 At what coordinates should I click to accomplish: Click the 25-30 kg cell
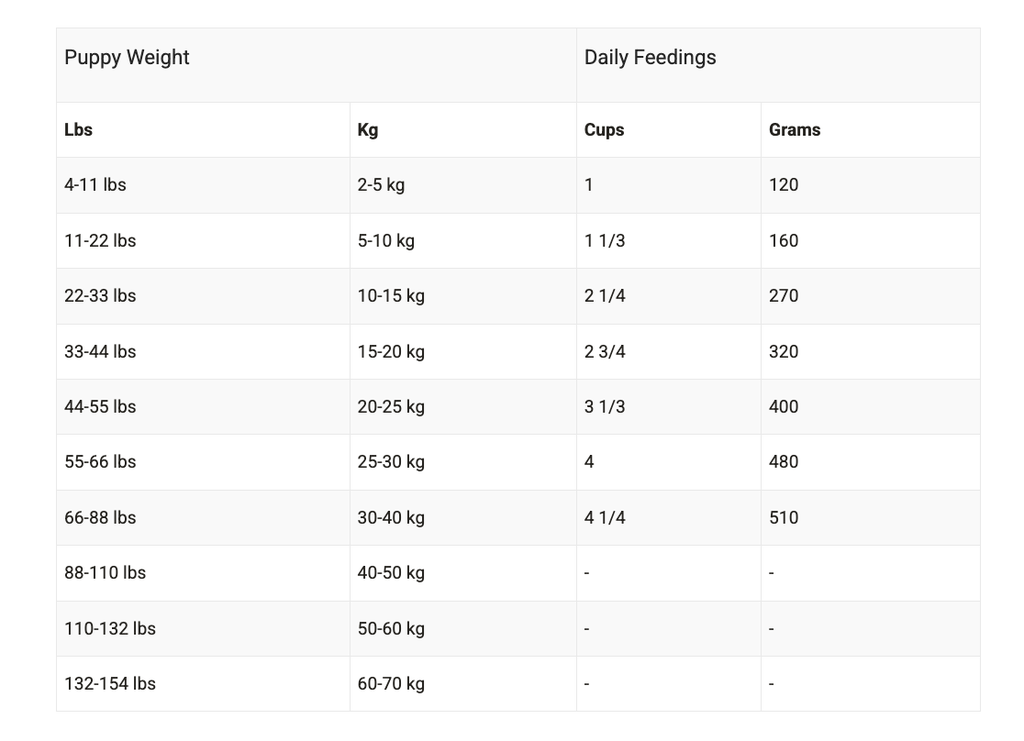391,462
